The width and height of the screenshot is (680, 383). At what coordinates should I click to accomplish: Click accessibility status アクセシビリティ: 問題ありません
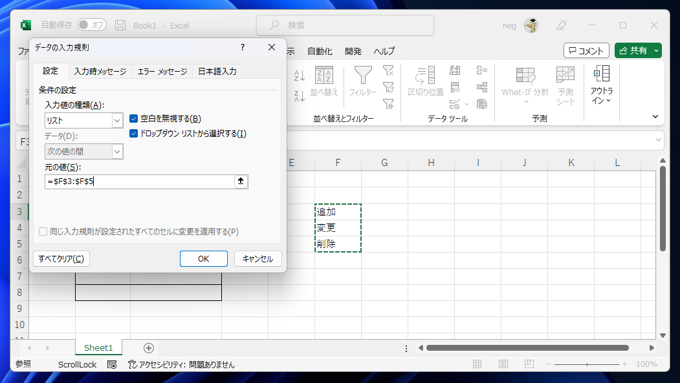point(181,364)
